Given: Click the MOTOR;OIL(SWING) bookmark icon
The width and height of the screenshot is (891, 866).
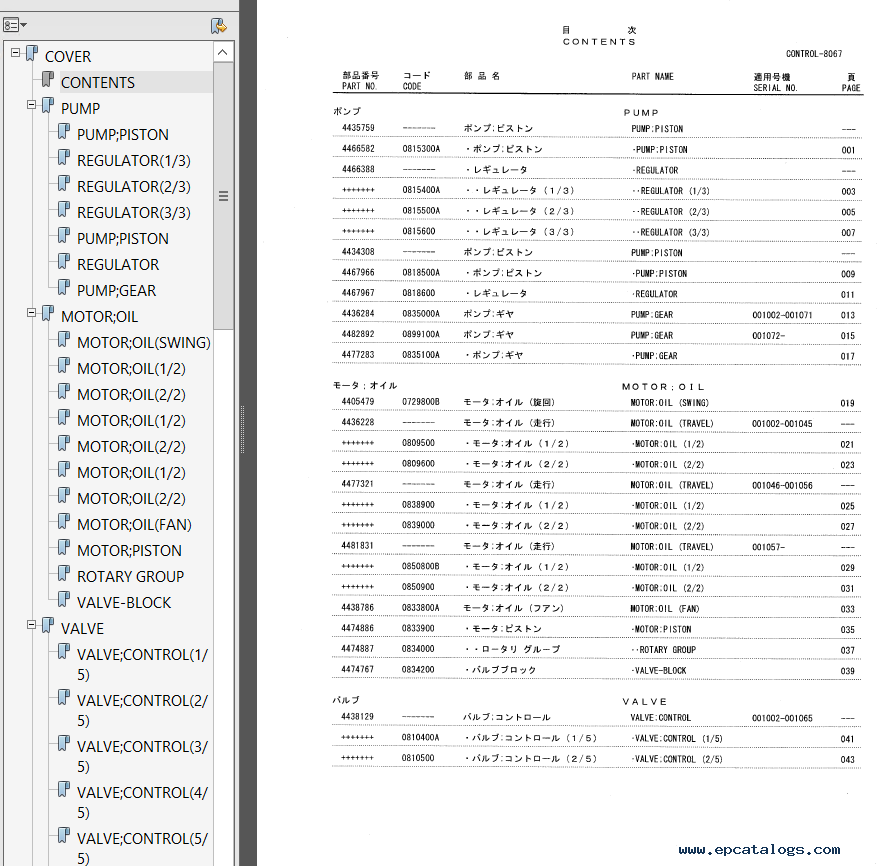Looking at the screenshot, I should [x=64, y=340].
